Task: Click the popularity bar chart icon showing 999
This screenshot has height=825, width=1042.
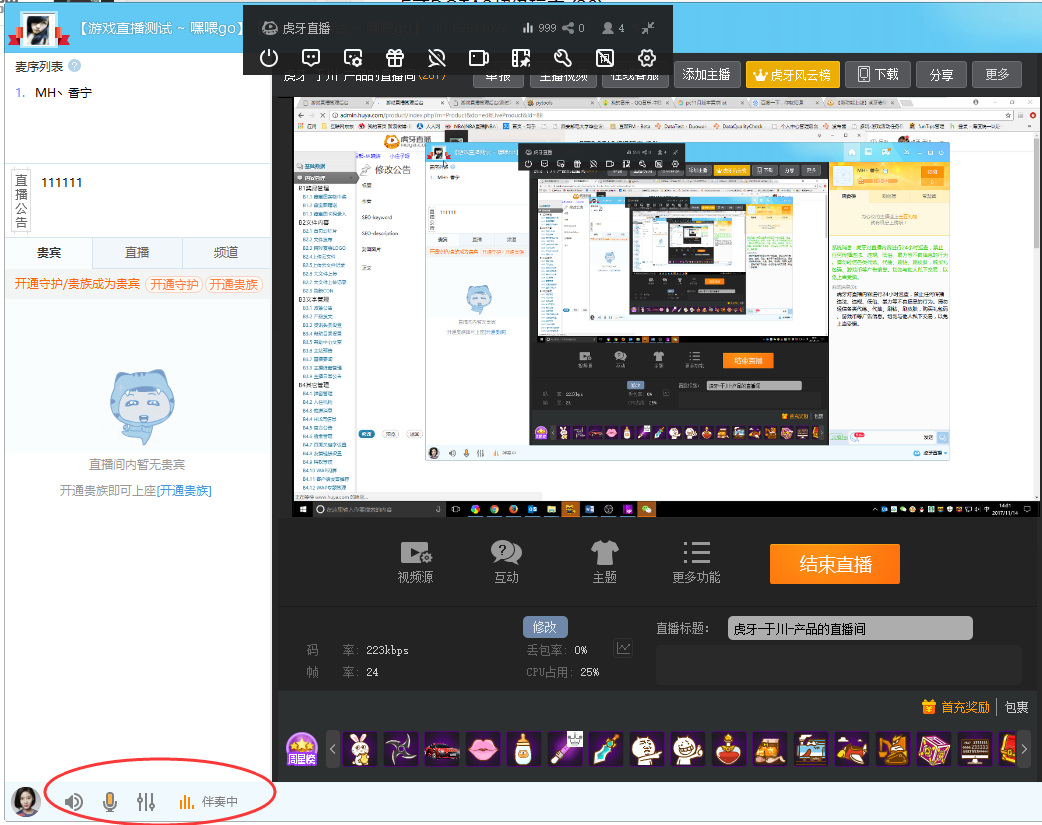Action: pos(528,28)
